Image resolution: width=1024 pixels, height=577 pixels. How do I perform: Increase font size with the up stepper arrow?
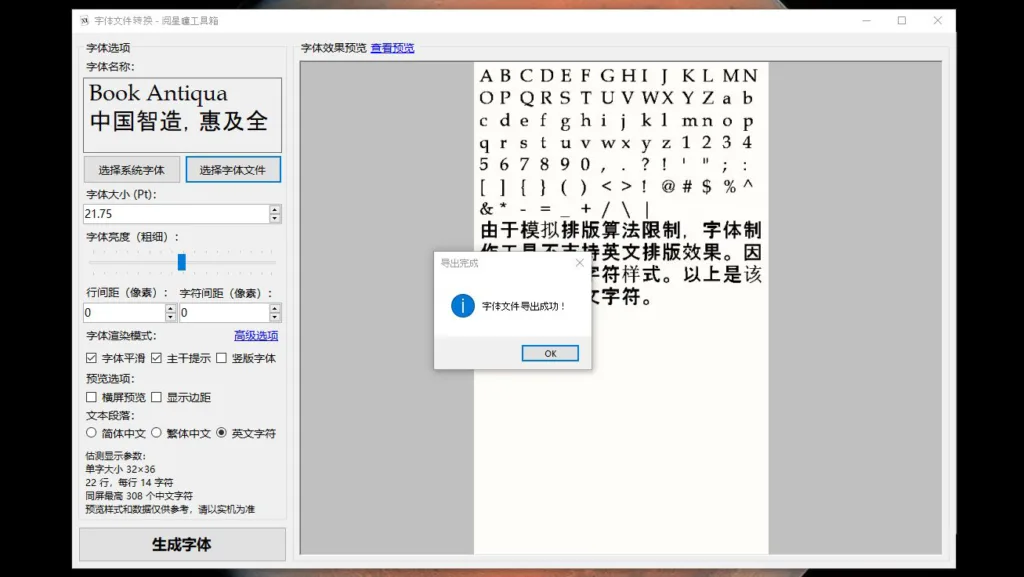pos(272,208)
